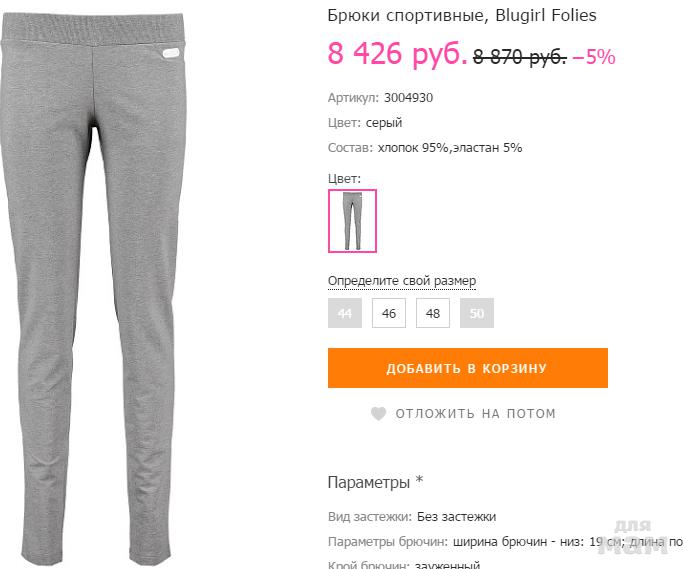This screenshot has height=569, width=683.
Task: Click the product title 'Брюки спортивные, Blugirl Folies'
Action: coord(462,16)
